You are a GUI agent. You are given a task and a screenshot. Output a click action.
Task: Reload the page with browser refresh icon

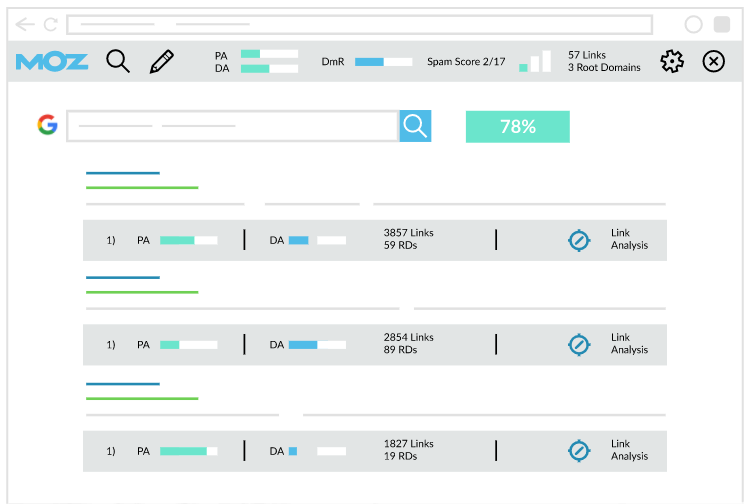point(50,24)
